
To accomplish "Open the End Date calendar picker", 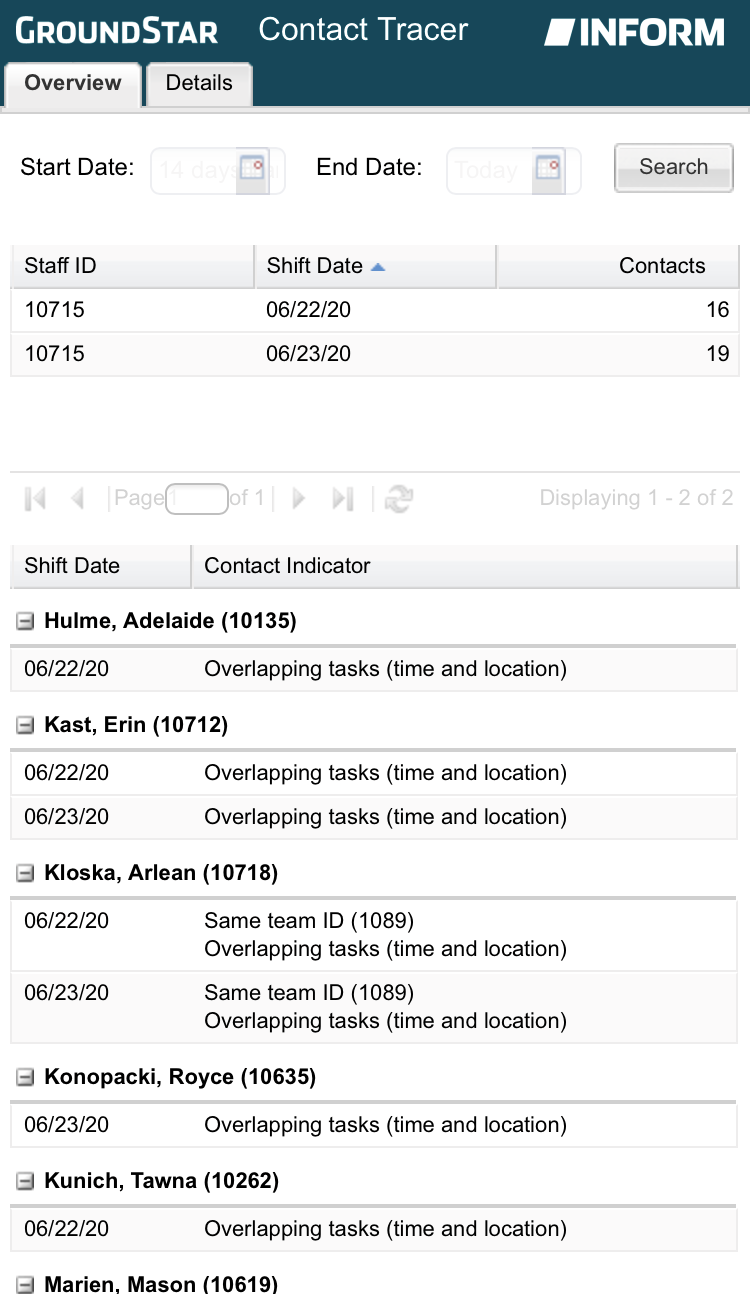I will tap(548, 168).
